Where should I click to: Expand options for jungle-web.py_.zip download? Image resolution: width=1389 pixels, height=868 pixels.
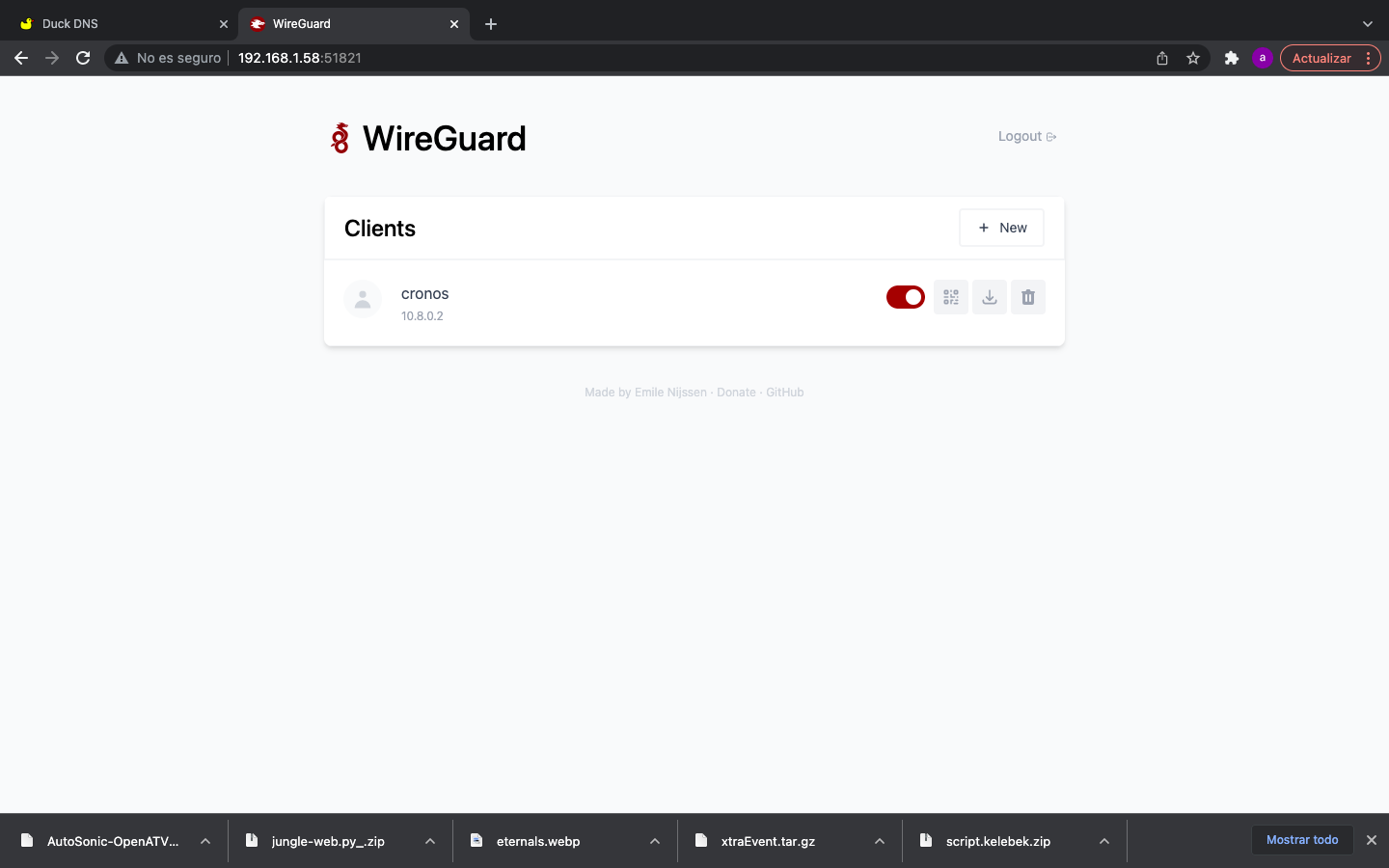pyautogui.click(x=430, y=841)
